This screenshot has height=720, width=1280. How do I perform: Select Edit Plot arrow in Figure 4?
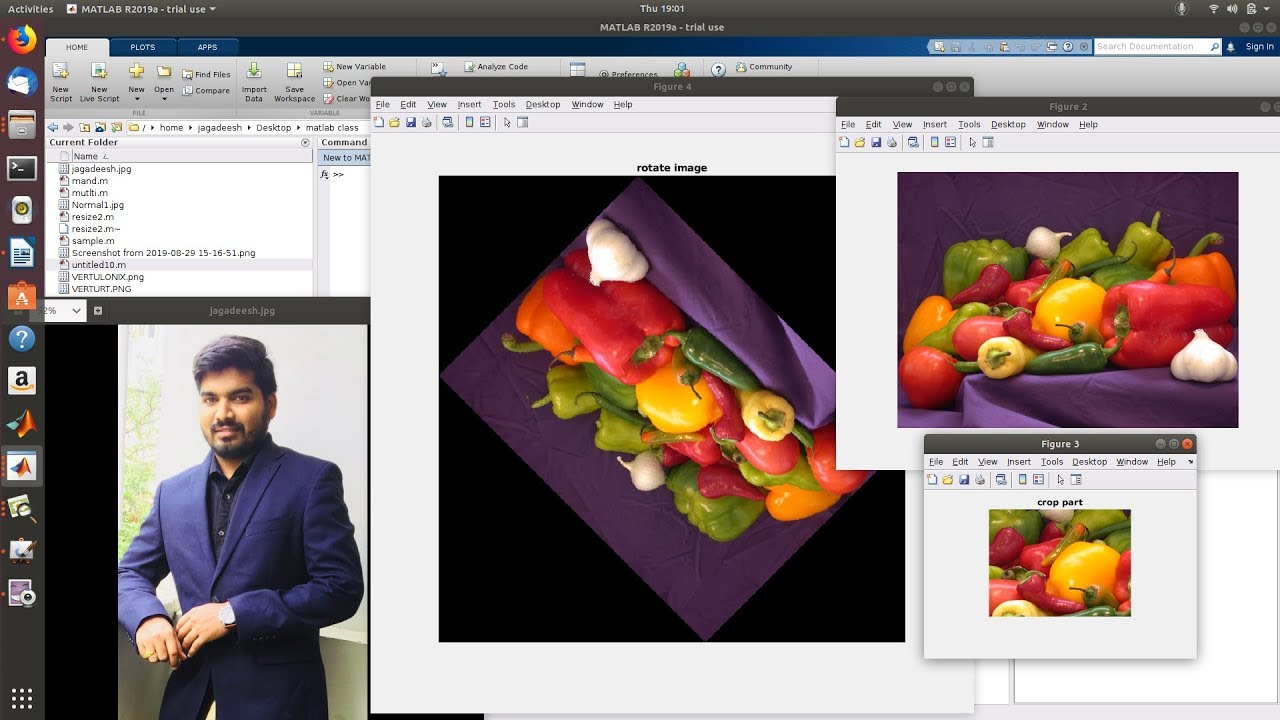(x=507, y=122)
